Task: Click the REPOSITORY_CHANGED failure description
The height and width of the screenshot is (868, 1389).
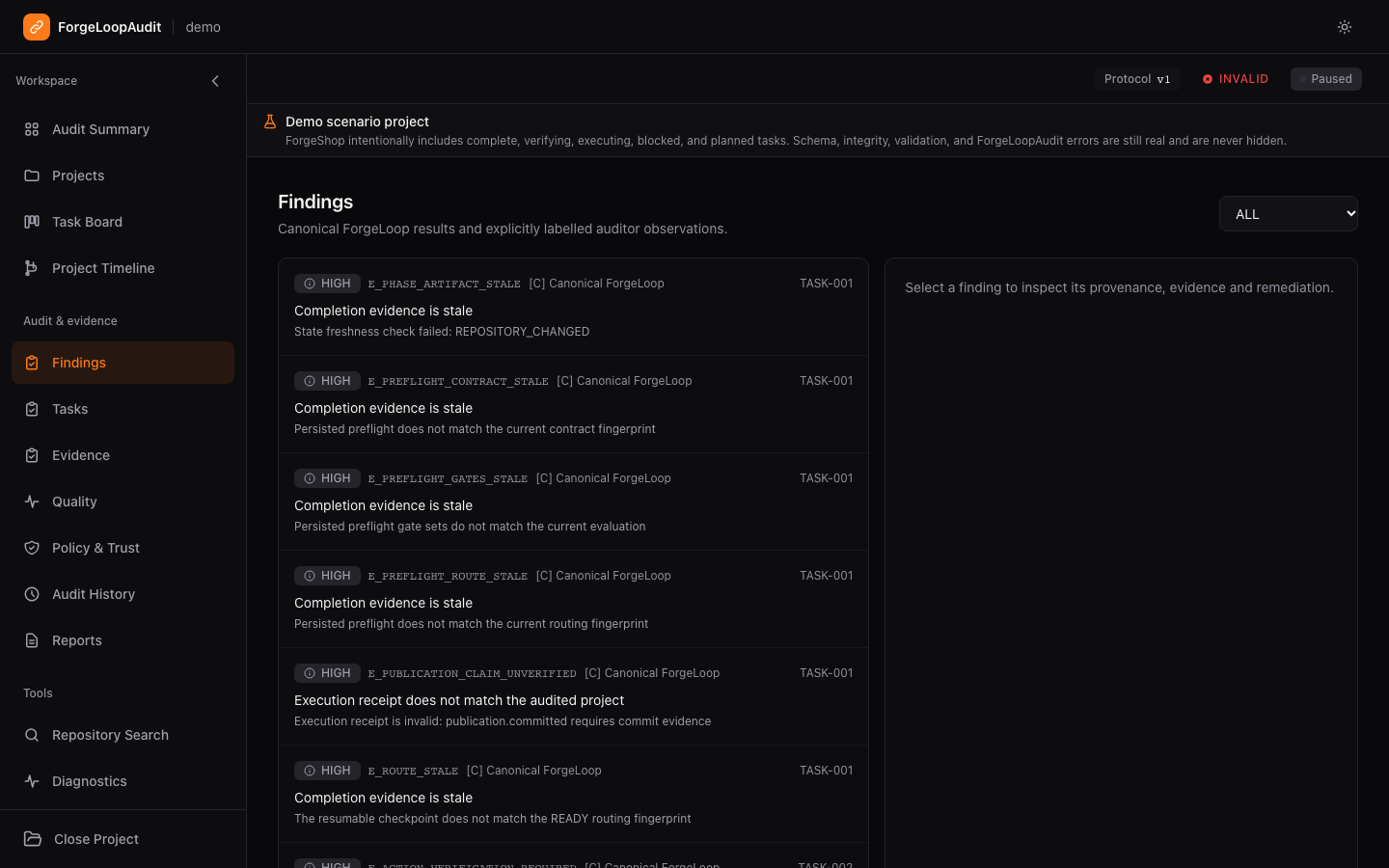Action: coord(442,332)
